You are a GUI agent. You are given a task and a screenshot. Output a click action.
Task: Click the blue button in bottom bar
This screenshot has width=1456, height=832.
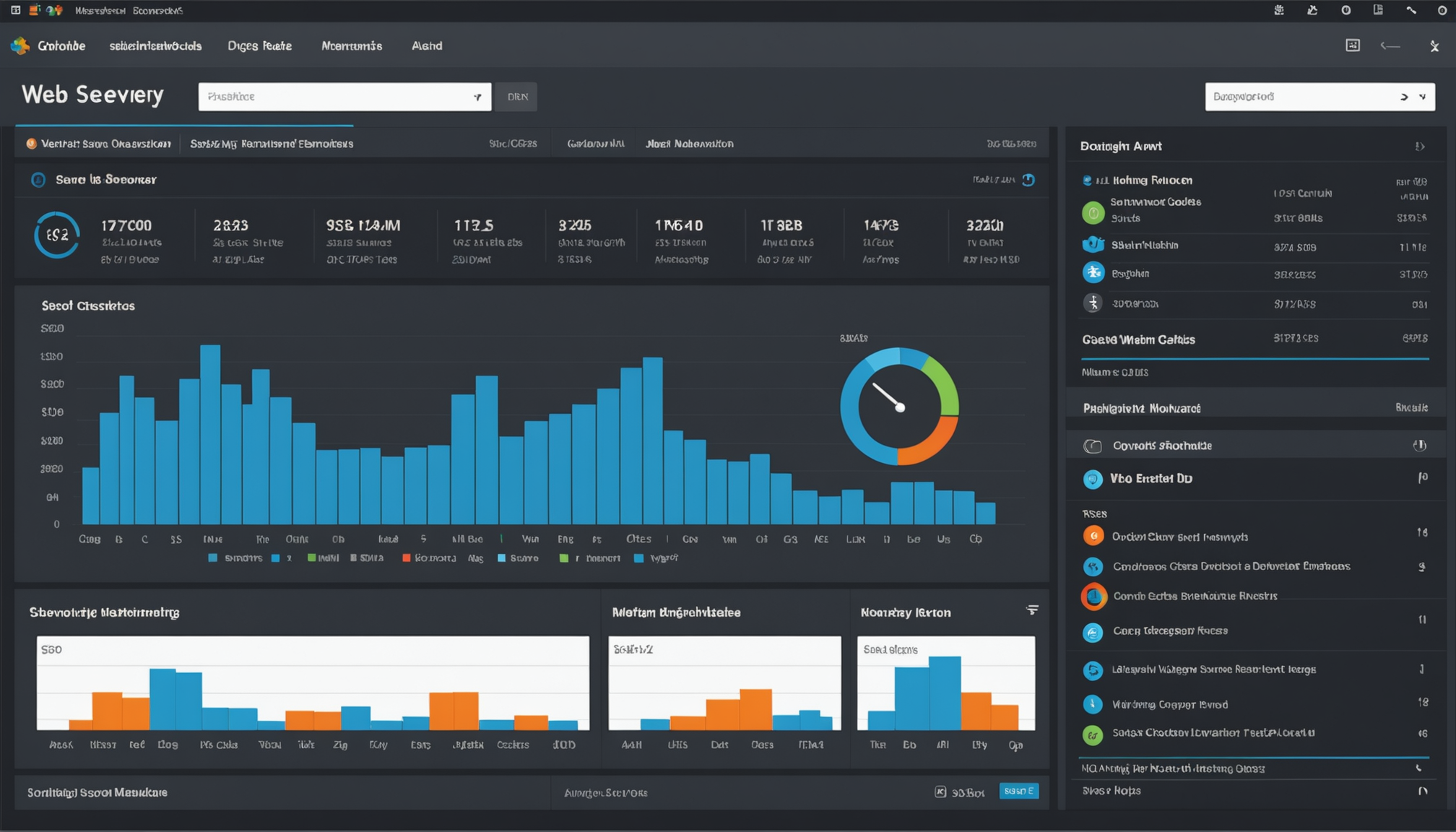point(1018,792)
